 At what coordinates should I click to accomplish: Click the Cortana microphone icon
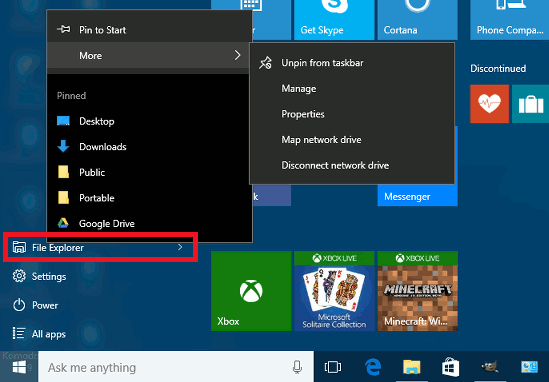click(297, 367)
